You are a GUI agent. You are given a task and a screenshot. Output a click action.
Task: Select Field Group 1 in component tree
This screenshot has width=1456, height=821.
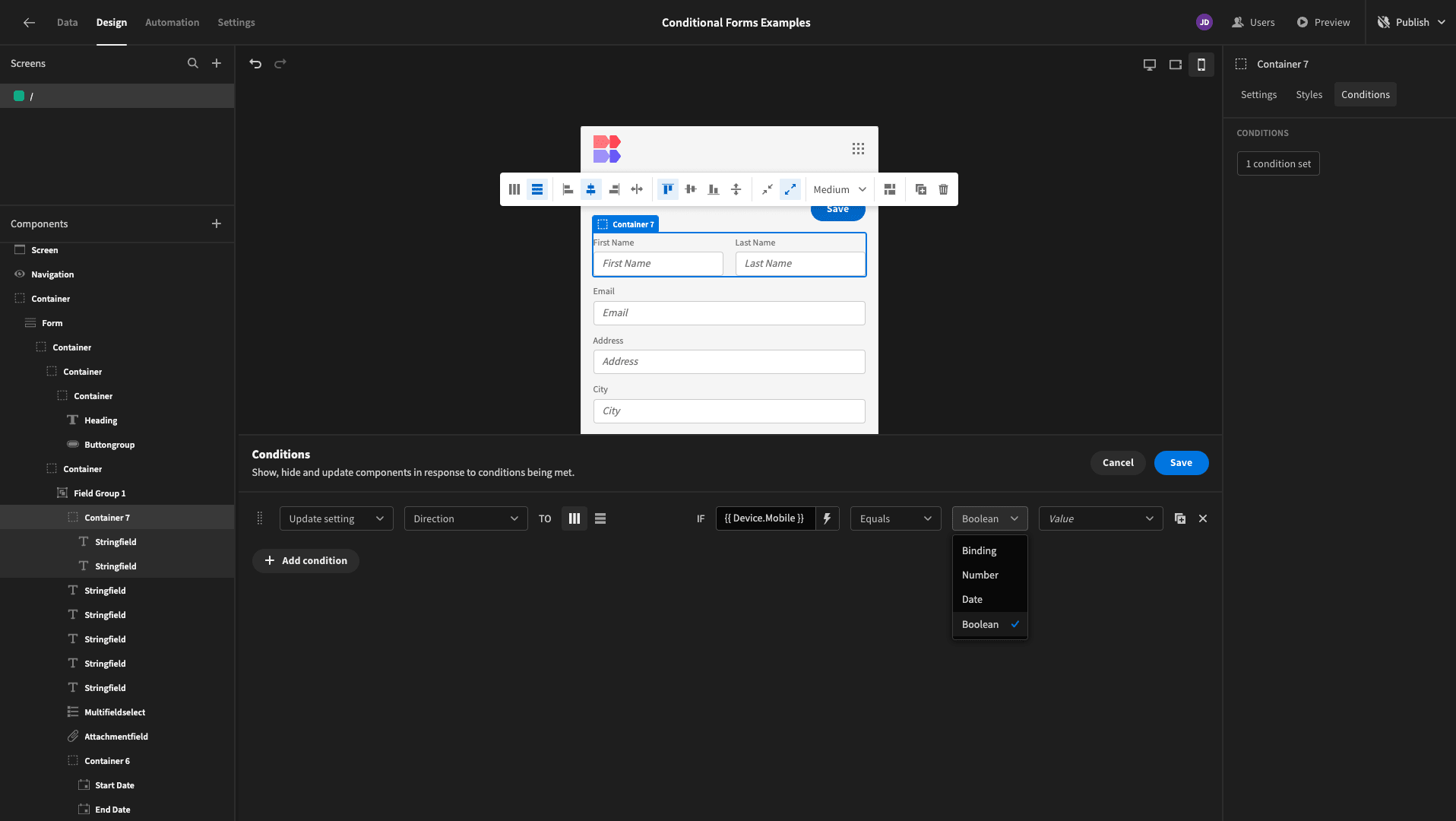click(x=117, y=493)
